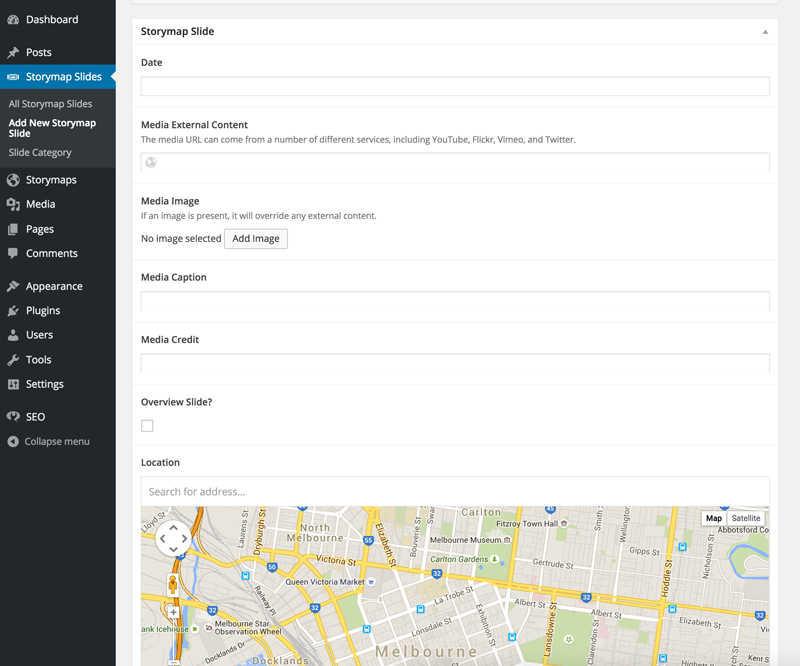Image resolution: width=800 pixels, height=666 pixels.
Task: Open All Storymap Slides submenu link
Action: click(51, 104)
